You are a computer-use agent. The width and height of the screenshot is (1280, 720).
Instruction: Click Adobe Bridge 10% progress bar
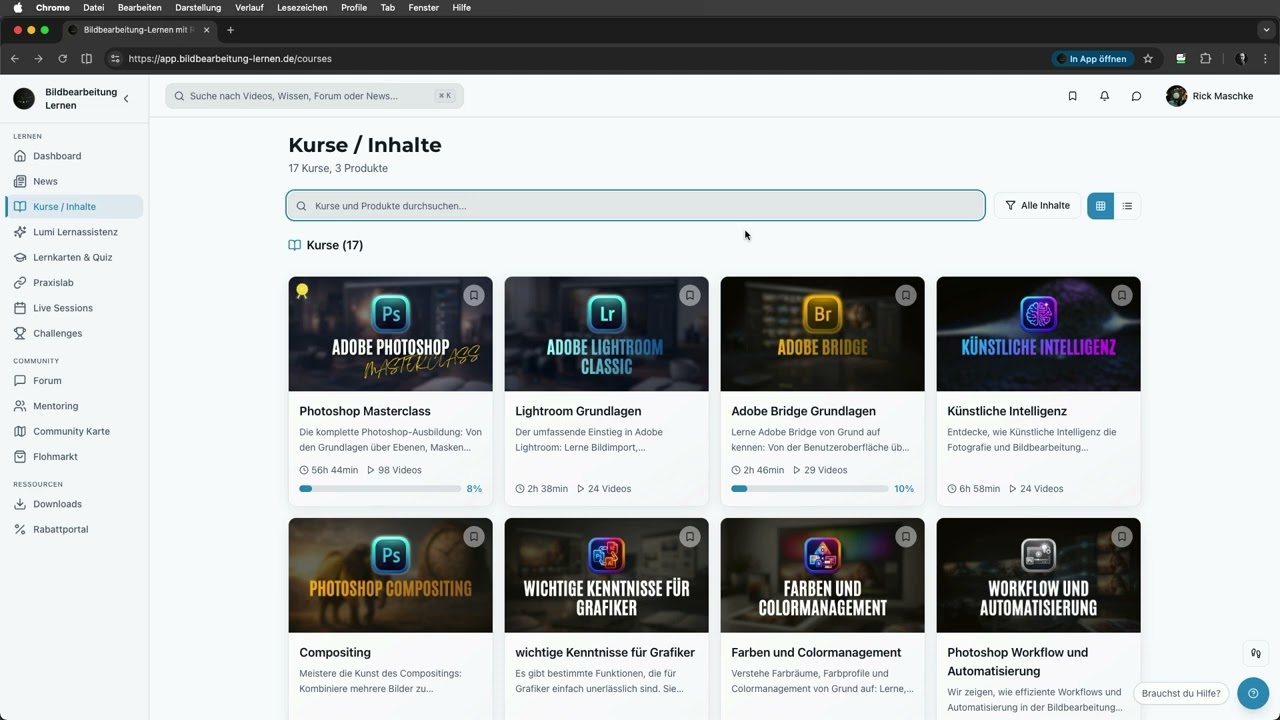point(809,489)
